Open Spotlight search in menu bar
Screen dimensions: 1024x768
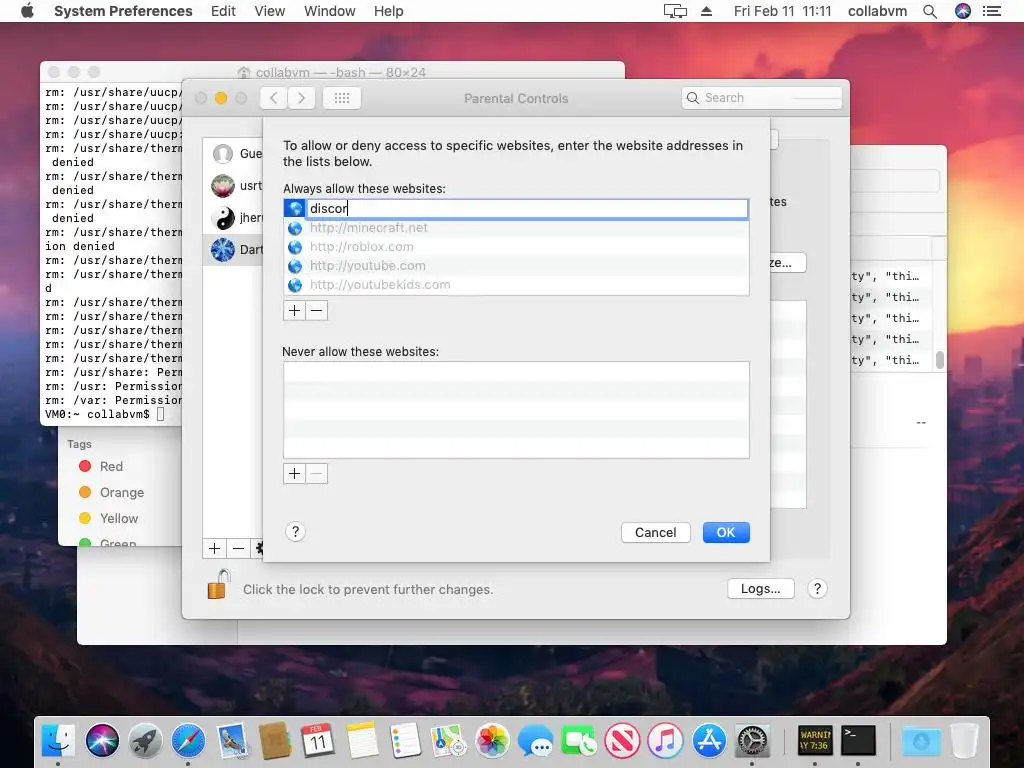point(930,11)
